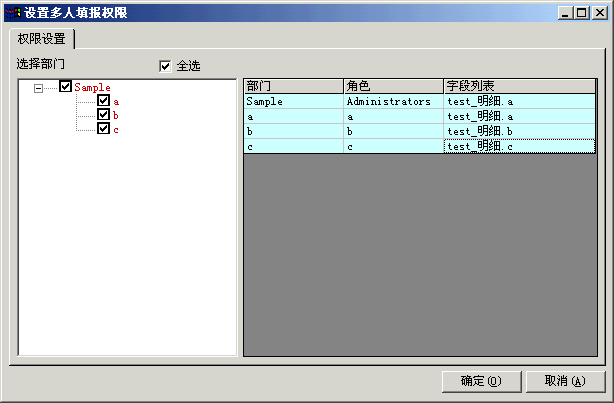Select test_明细.a cell in Sample row
The width and height of the screenshot is (614, 403).
pos(520,101)
